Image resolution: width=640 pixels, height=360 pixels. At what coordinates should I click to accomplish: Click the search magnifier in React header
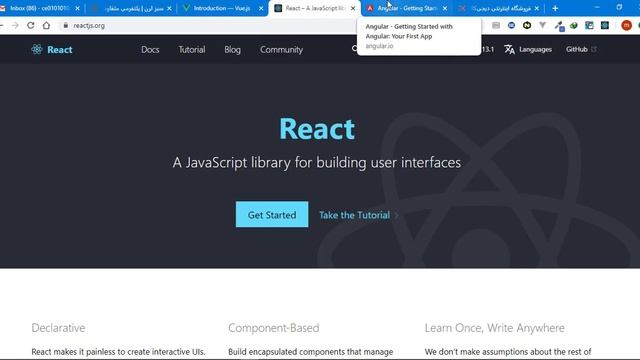(x=354, y=49)
